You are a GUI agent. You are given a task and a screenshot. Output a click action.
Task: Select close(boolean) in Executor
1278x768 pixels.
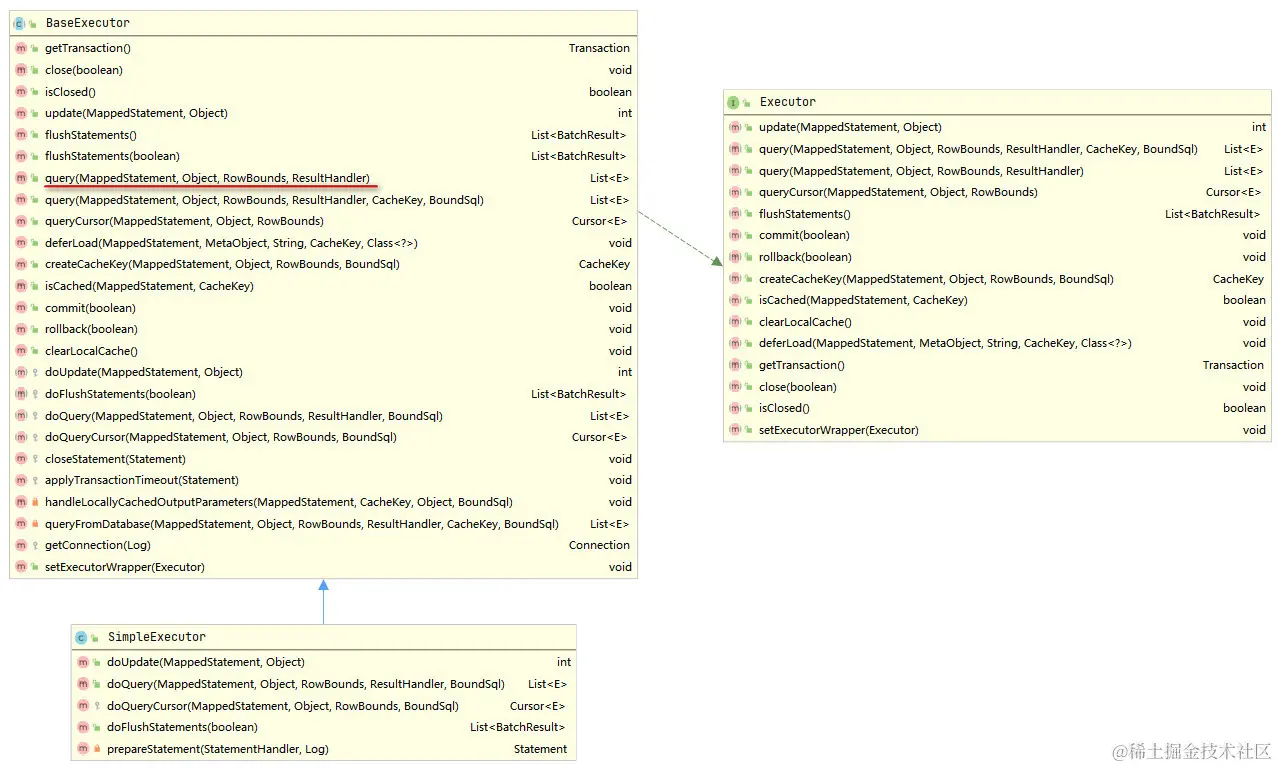click(x=798, y=387)
